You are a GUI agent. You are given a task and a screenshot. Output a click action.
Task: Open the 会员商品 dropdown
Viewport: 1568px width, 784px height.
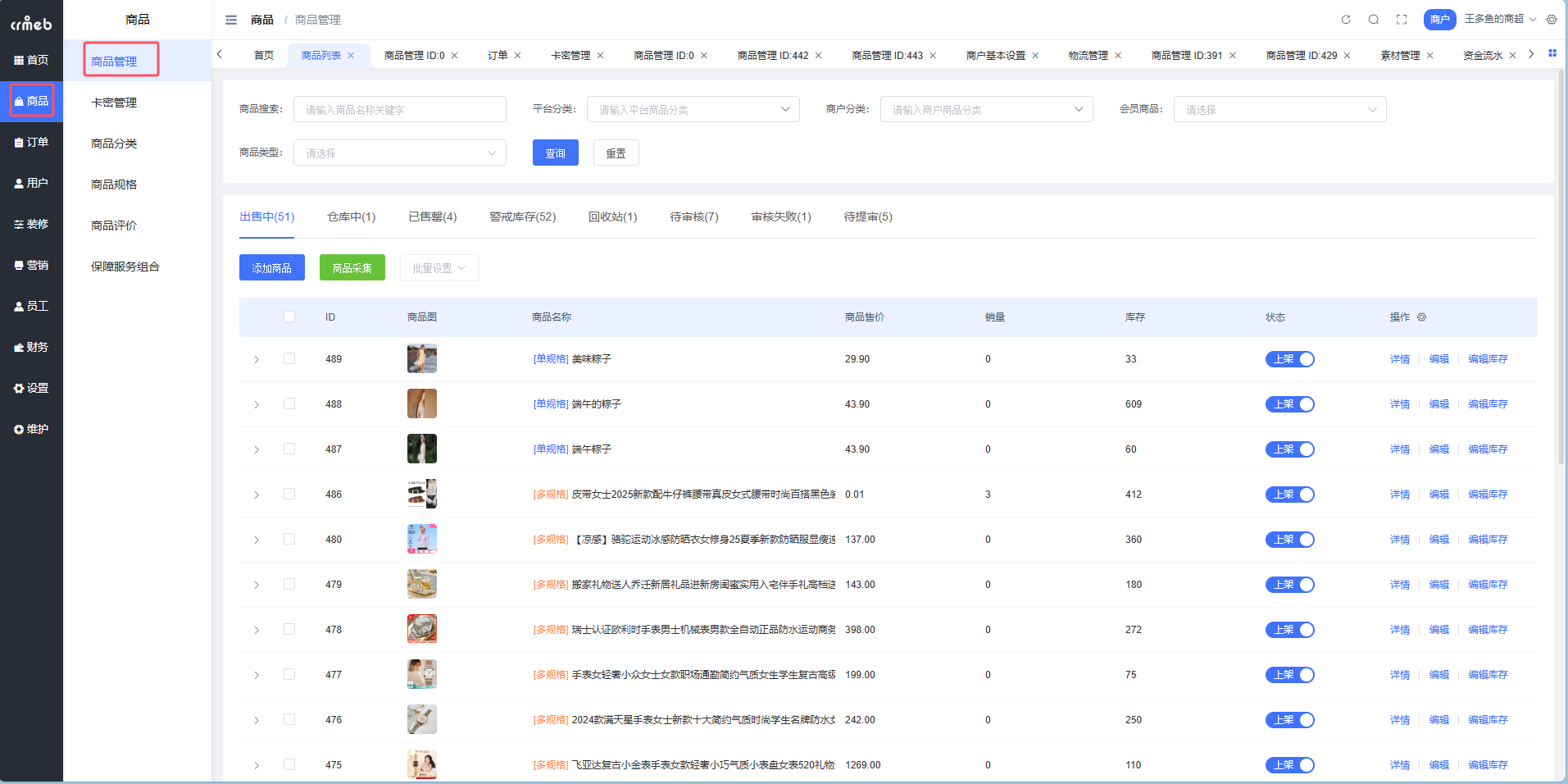click(x=1279, y=108)
